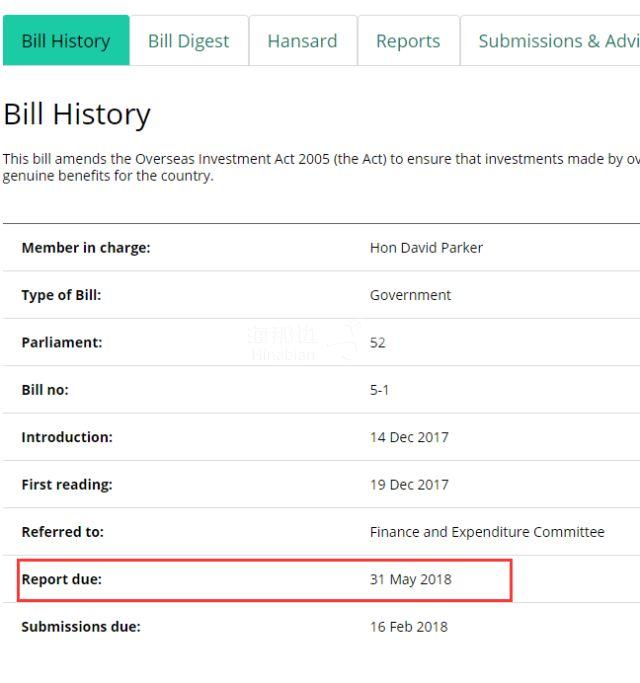Click Submissions due date 16 Feb 2018
640x683 pixels.
click(409, 627)
